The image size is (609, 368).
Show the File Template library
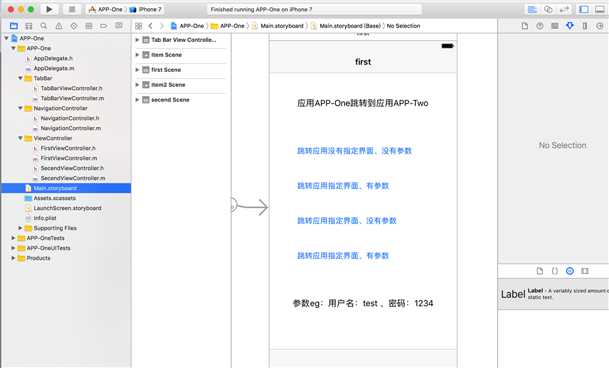pyautogui.click(x=540, y=271)
